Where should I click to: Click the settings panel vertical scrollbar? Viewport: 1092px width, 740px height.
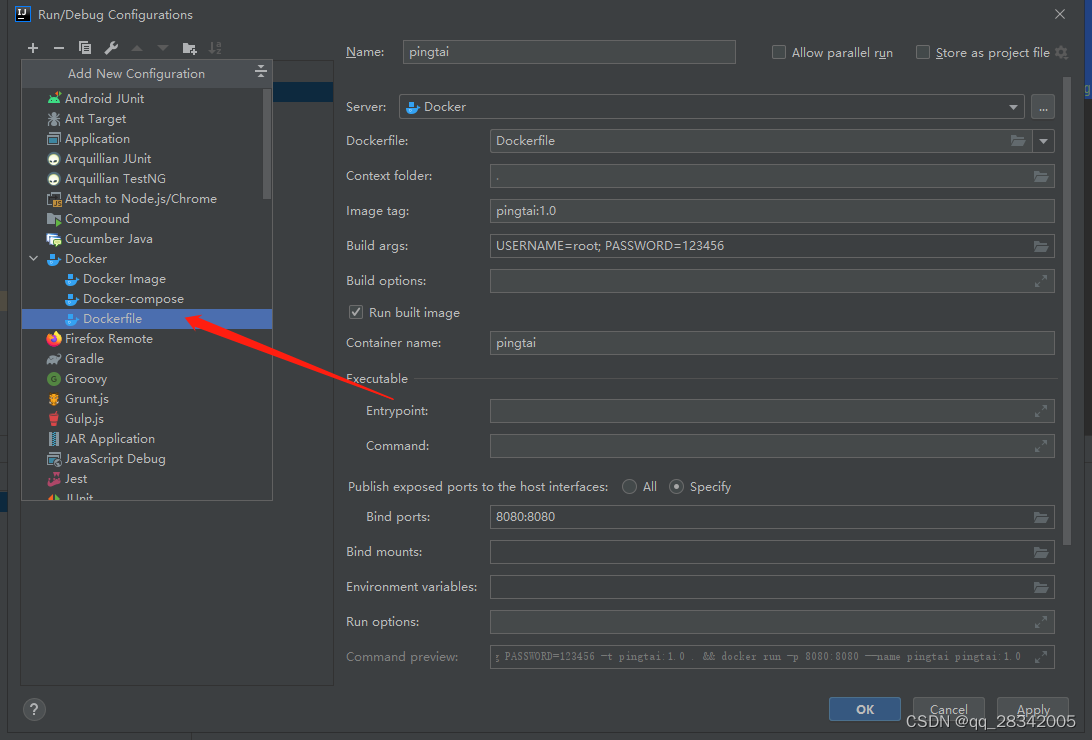(x=1066, y=310)
